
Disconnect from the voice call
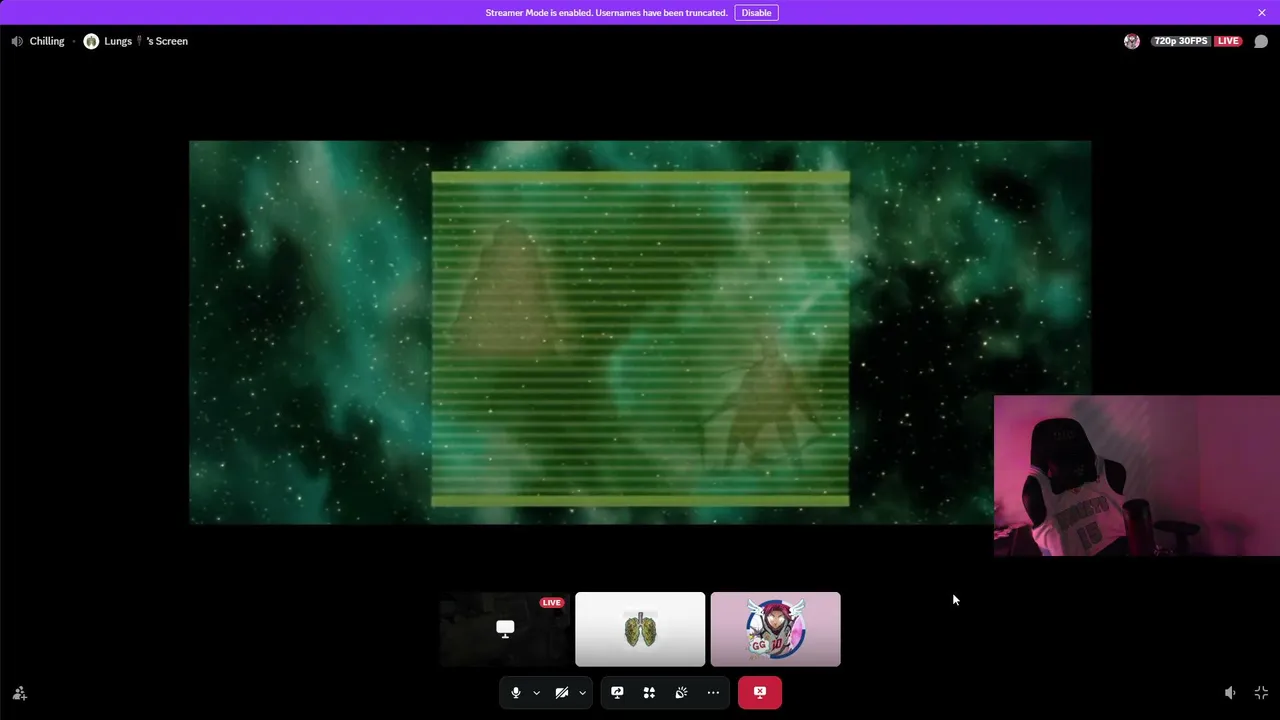click(x=760, y=693)
